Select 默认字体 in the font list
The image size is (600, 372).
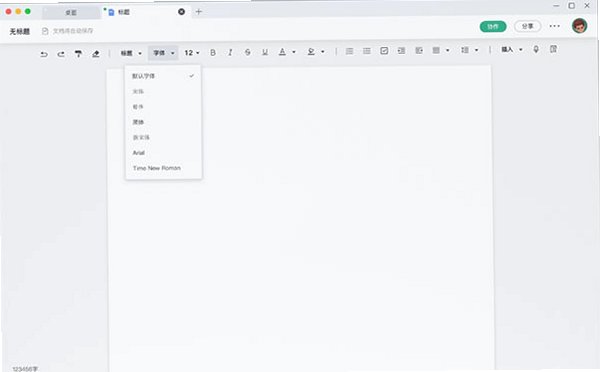click(163, 76)
